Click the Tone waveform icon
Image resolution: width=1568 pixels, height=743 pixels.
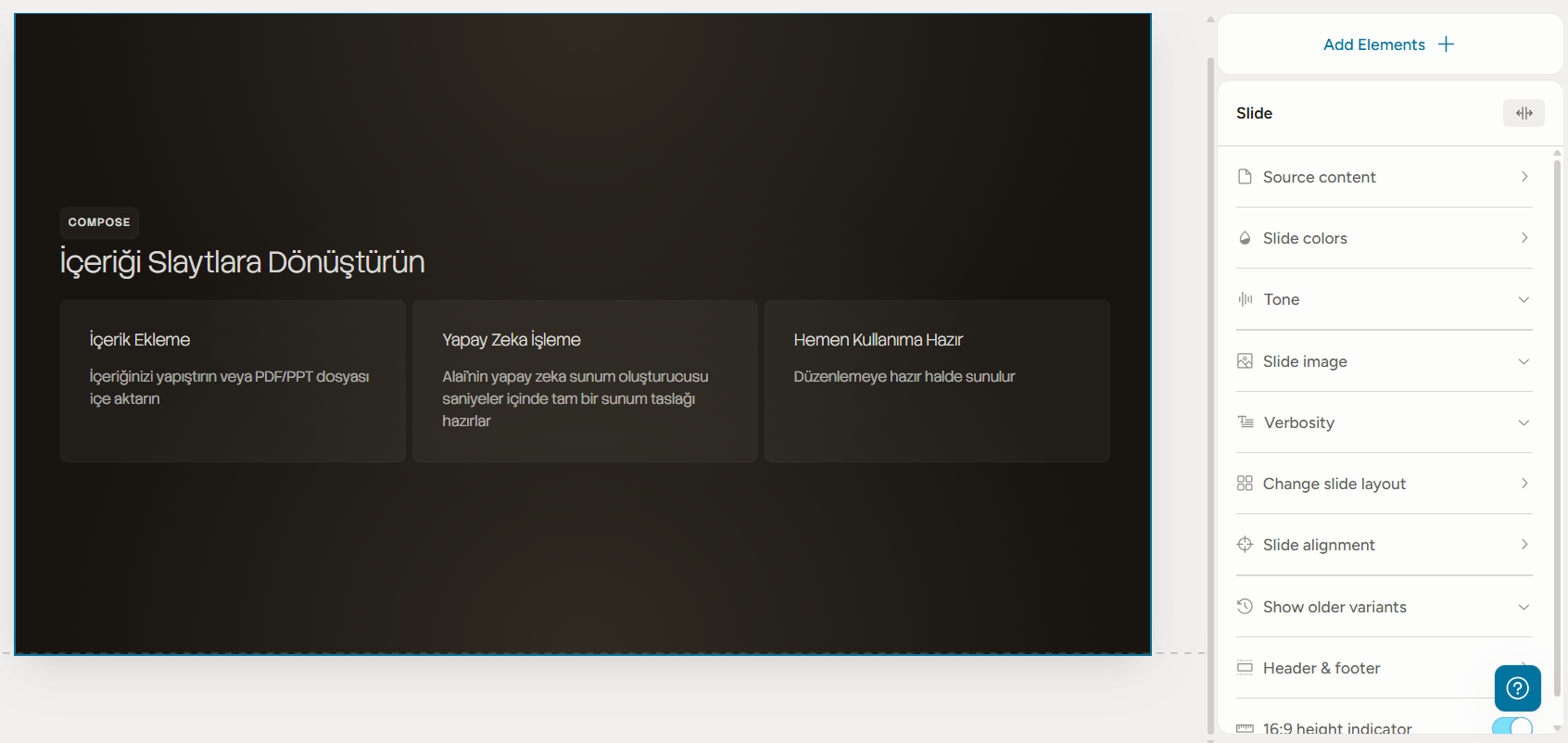(1245, 299)
